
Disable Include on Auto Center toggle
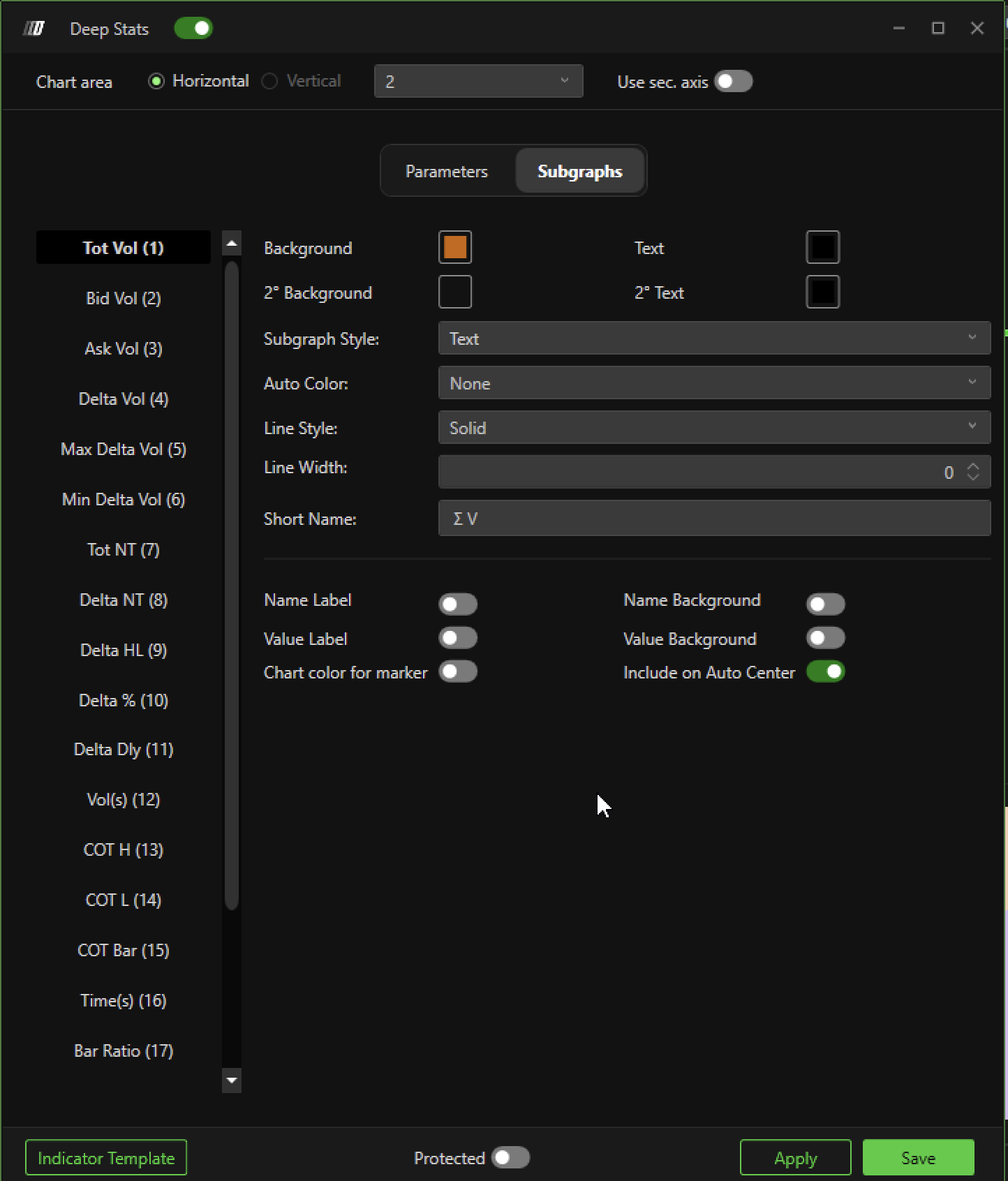[x=825, y=672]
